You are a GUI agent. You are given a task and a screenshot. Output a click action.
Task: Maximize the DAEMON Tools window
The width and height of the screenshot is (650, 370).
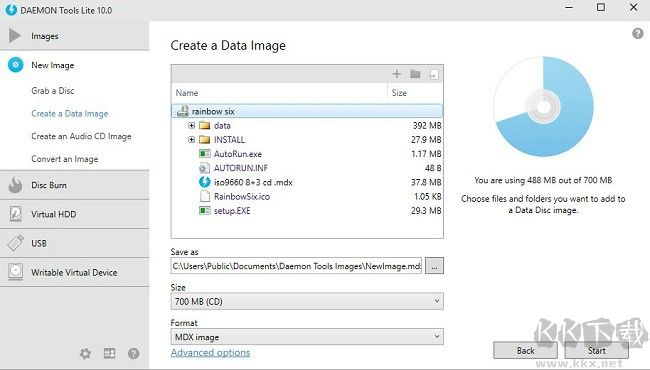tap(601, 7)
